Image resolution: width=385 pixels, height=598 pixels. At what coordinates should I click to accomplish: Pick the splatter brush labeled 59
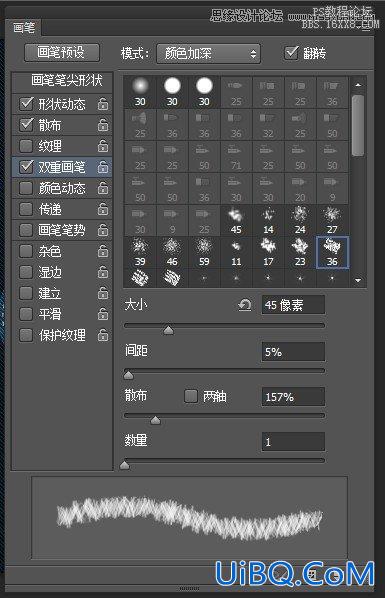204,252
